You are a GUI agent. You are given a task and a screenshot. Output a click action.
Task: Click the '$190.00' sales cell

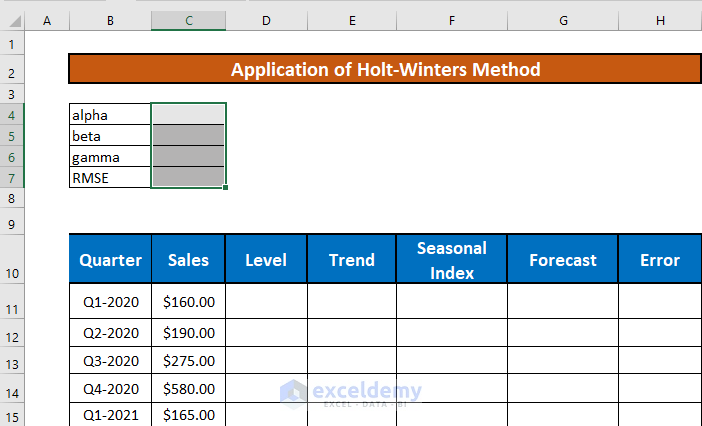188,332
